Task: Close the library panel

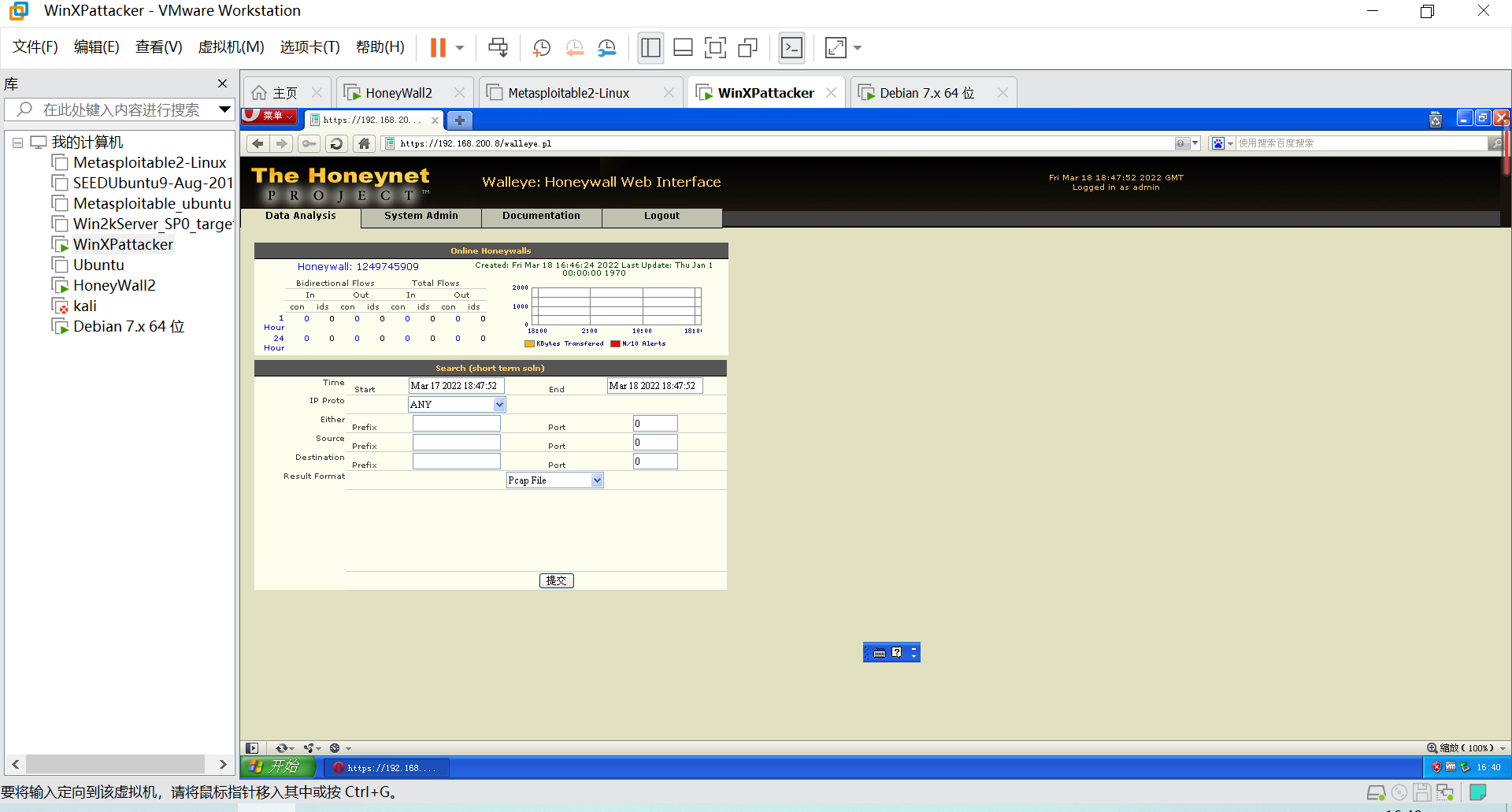Action: coord(222,83)
